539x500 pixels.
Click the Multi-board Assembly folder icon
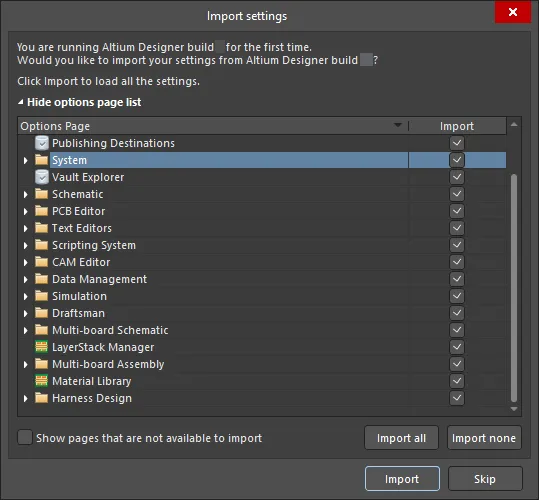[x=42, y=364]
